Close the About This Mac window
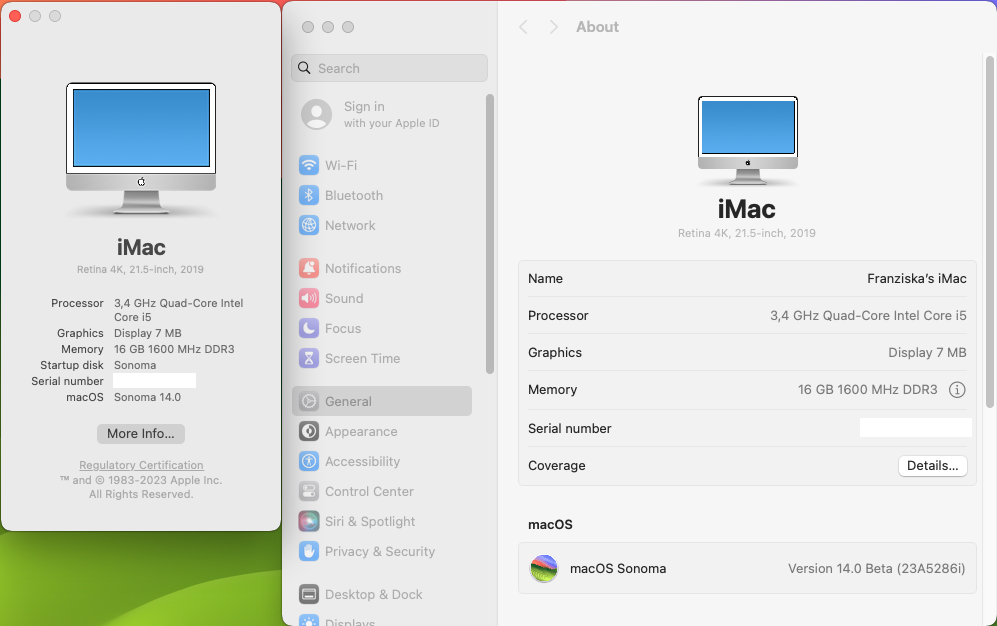This screenshot has width=997, height=626. (15, 16)
